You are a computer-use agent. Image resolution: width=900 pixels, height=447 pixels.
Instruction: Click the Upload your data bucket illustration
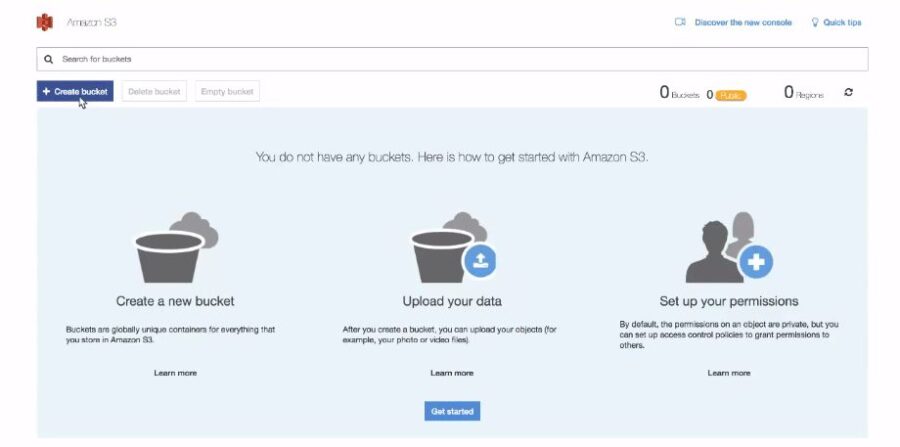(x=453, y=247)
